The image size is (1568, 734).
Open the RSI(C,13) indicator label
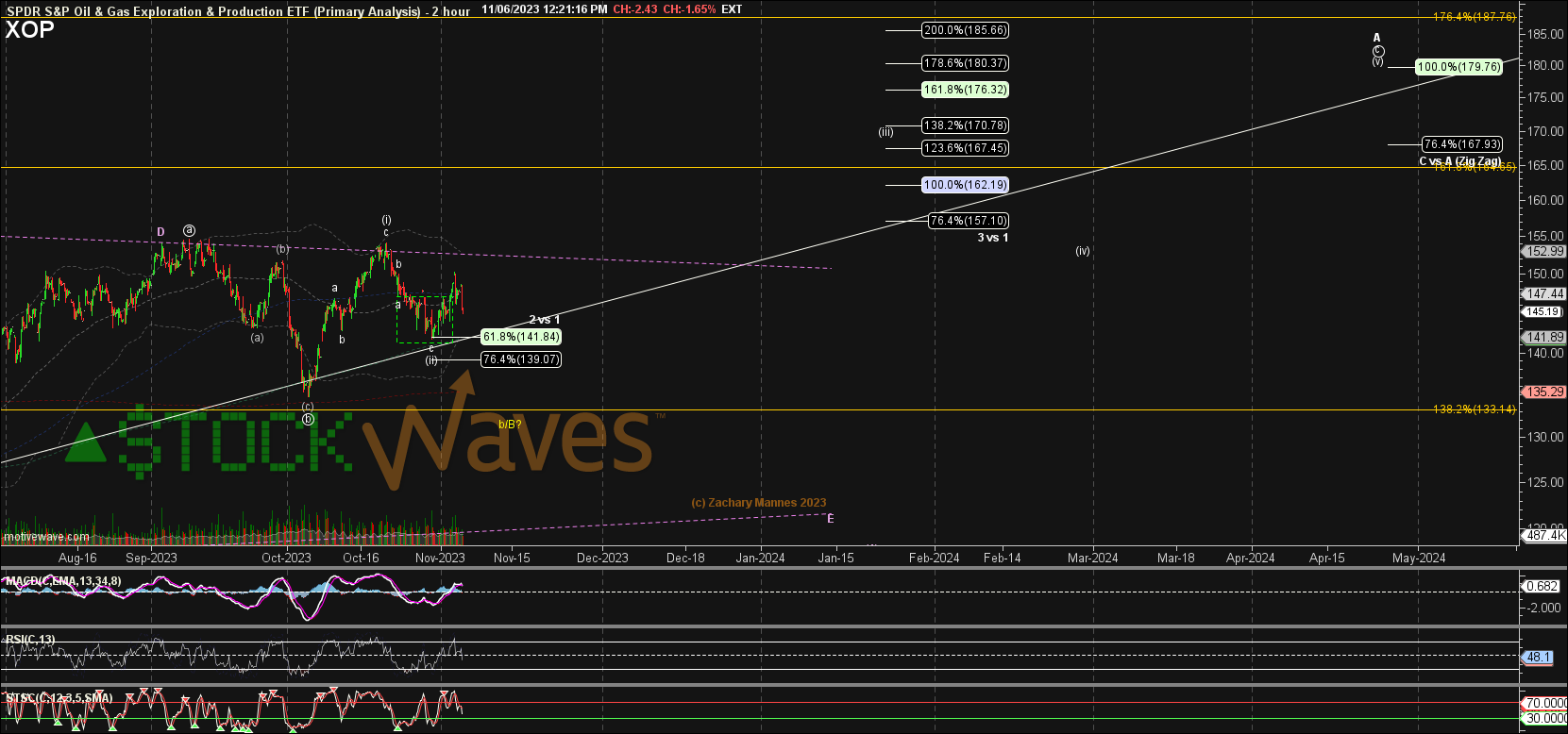pyautogui.click(x=30, y=640)
